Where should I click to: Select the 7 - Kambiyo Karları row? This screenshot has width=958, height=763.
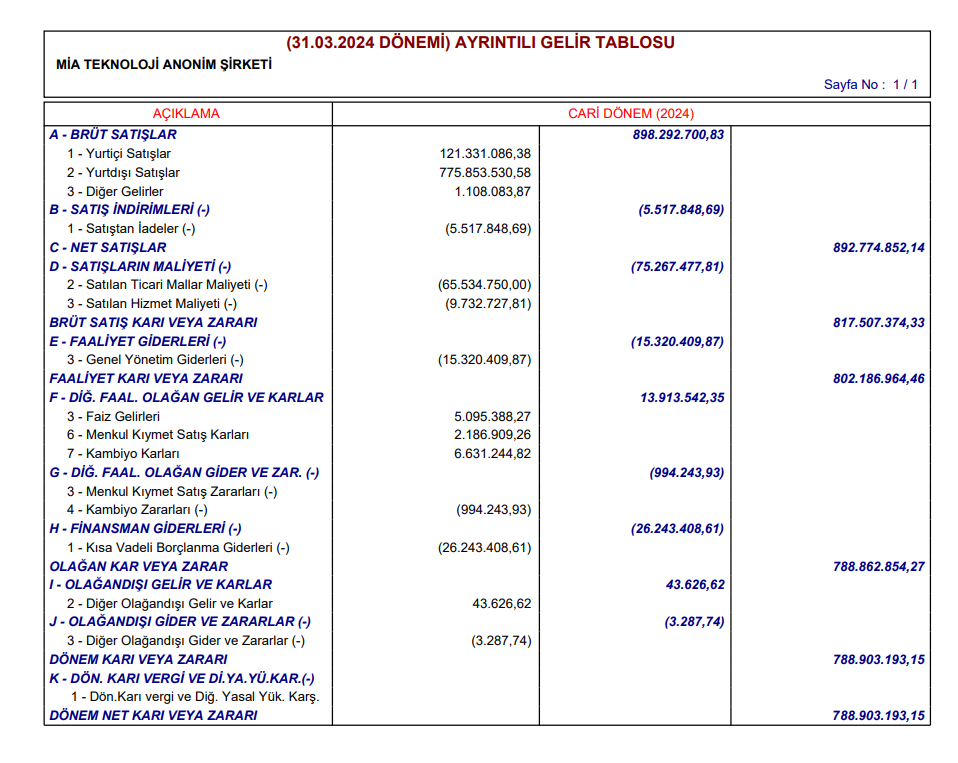coord(123,454)
